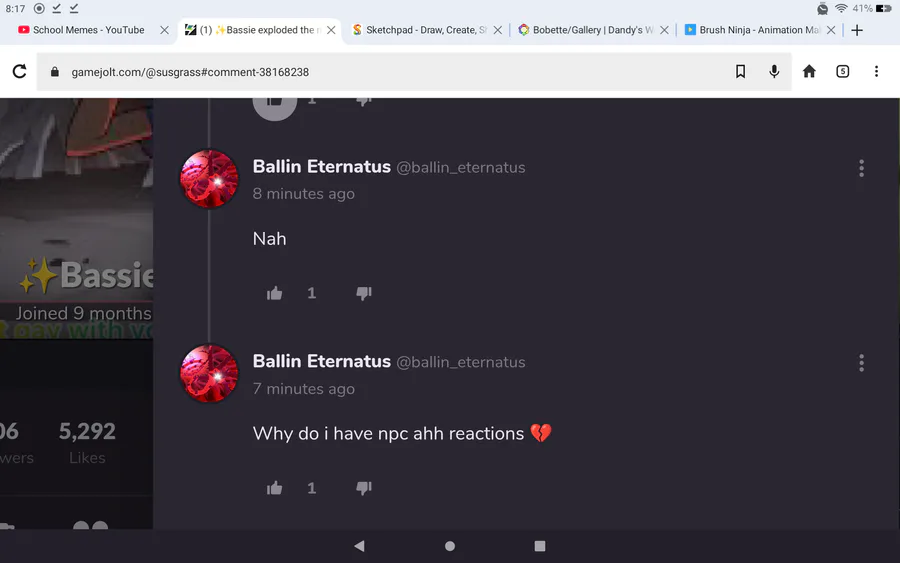Open Ballin Eternatus profile from 8 minutes ago comment
The image size is (900, 563).
(321, 166)
